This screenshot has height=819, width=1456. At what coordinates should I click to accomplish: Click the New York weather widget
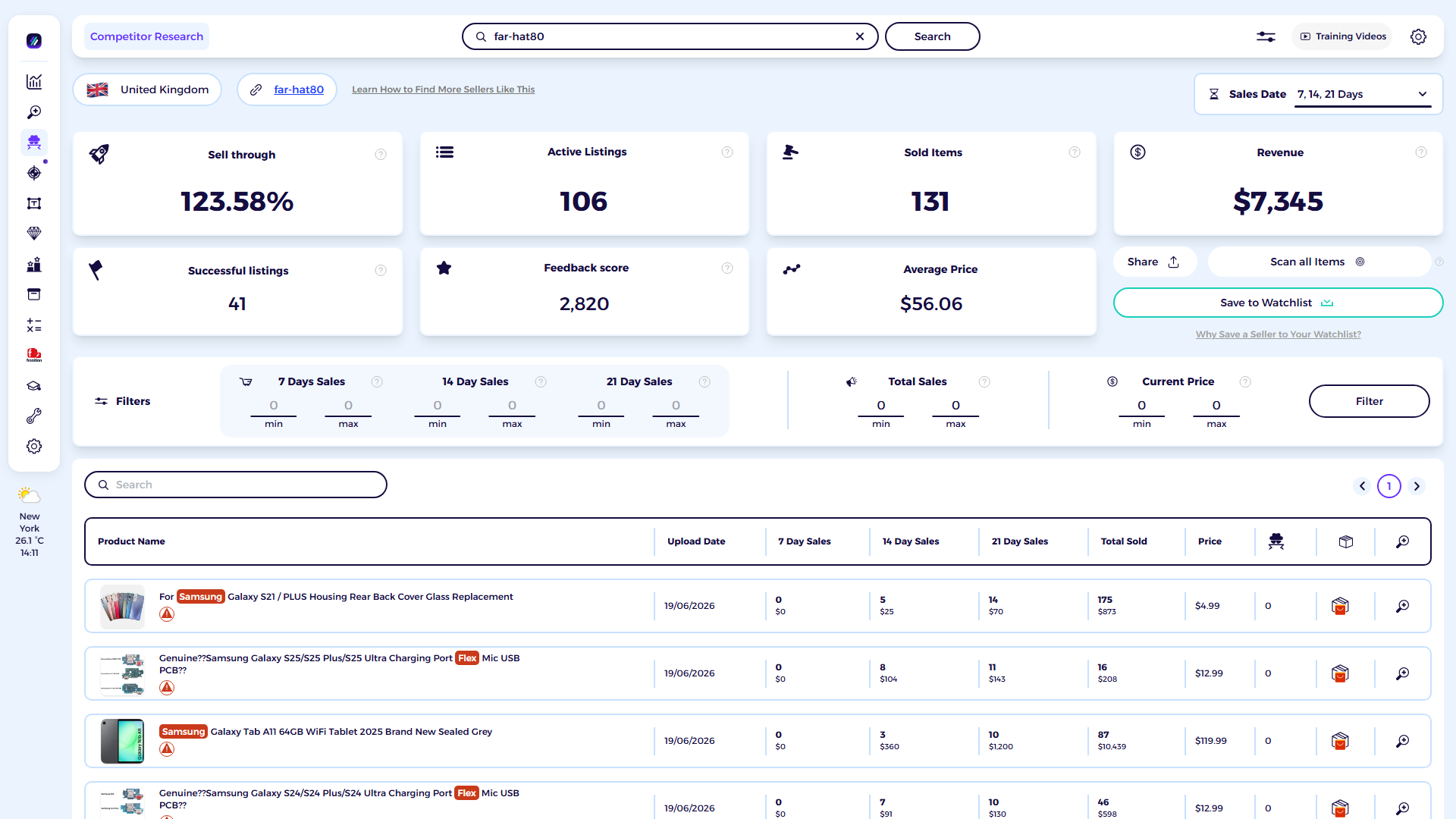click(30, 522)
